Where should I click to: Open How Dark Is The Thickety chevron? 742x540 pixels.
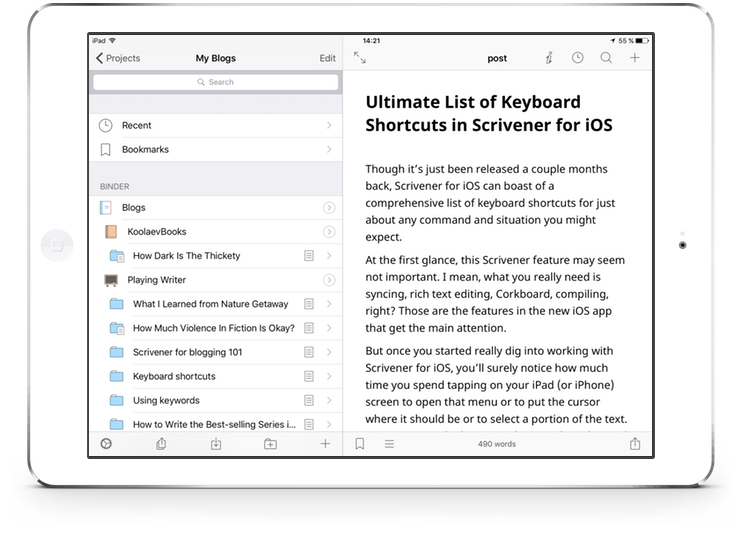pos(329,256)
